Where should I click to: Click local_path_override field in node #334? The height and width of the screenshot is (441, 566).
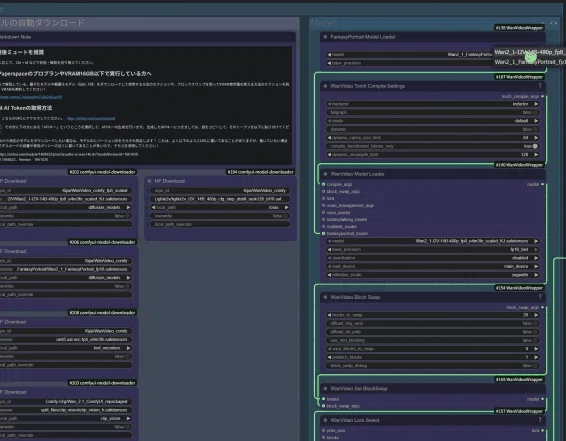pos(220,224)
